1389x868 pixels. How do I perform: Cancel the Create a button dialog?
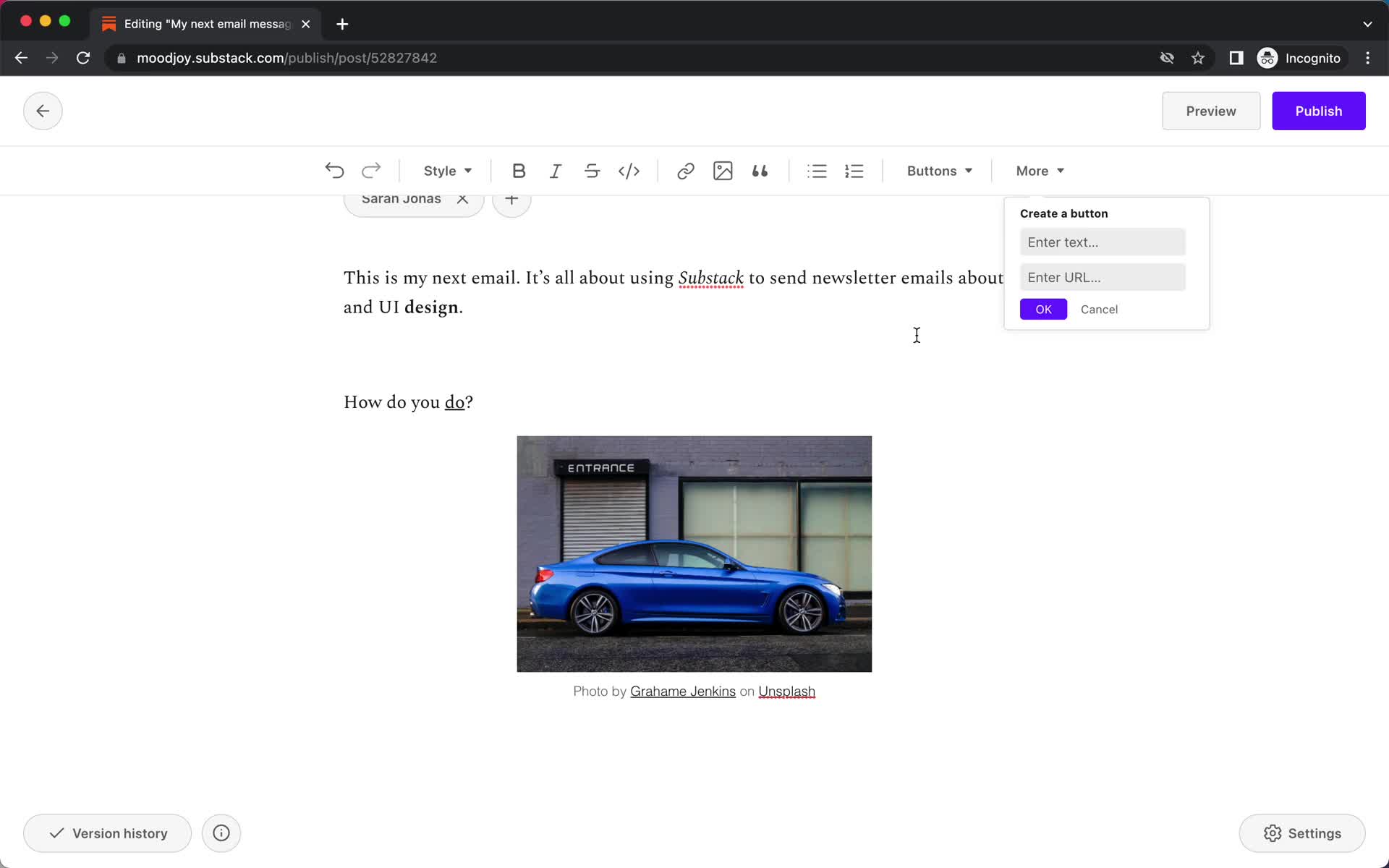tap(1099, 309)
